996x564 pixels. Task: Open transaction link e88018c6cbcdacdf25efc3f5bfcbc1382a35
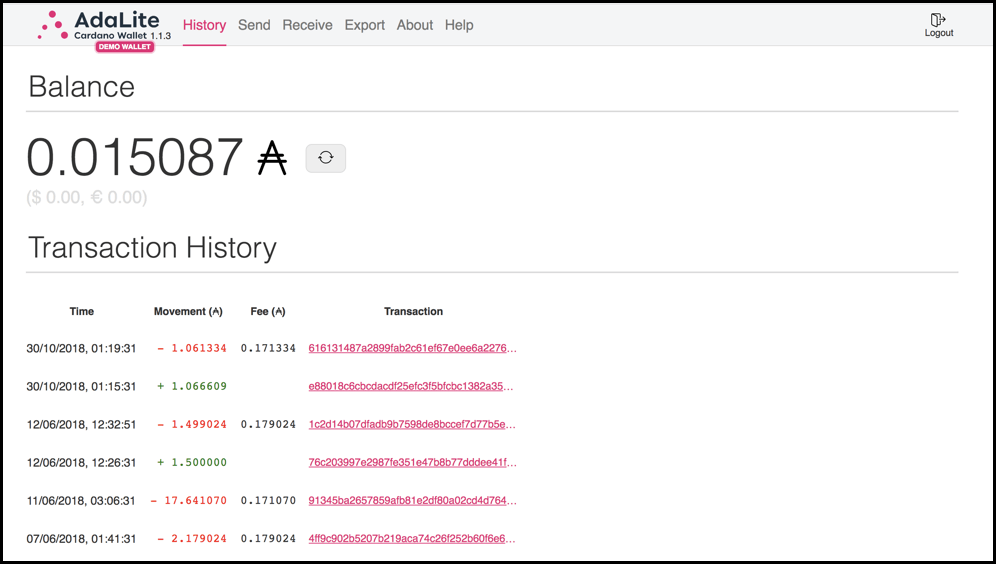point(412,386)
